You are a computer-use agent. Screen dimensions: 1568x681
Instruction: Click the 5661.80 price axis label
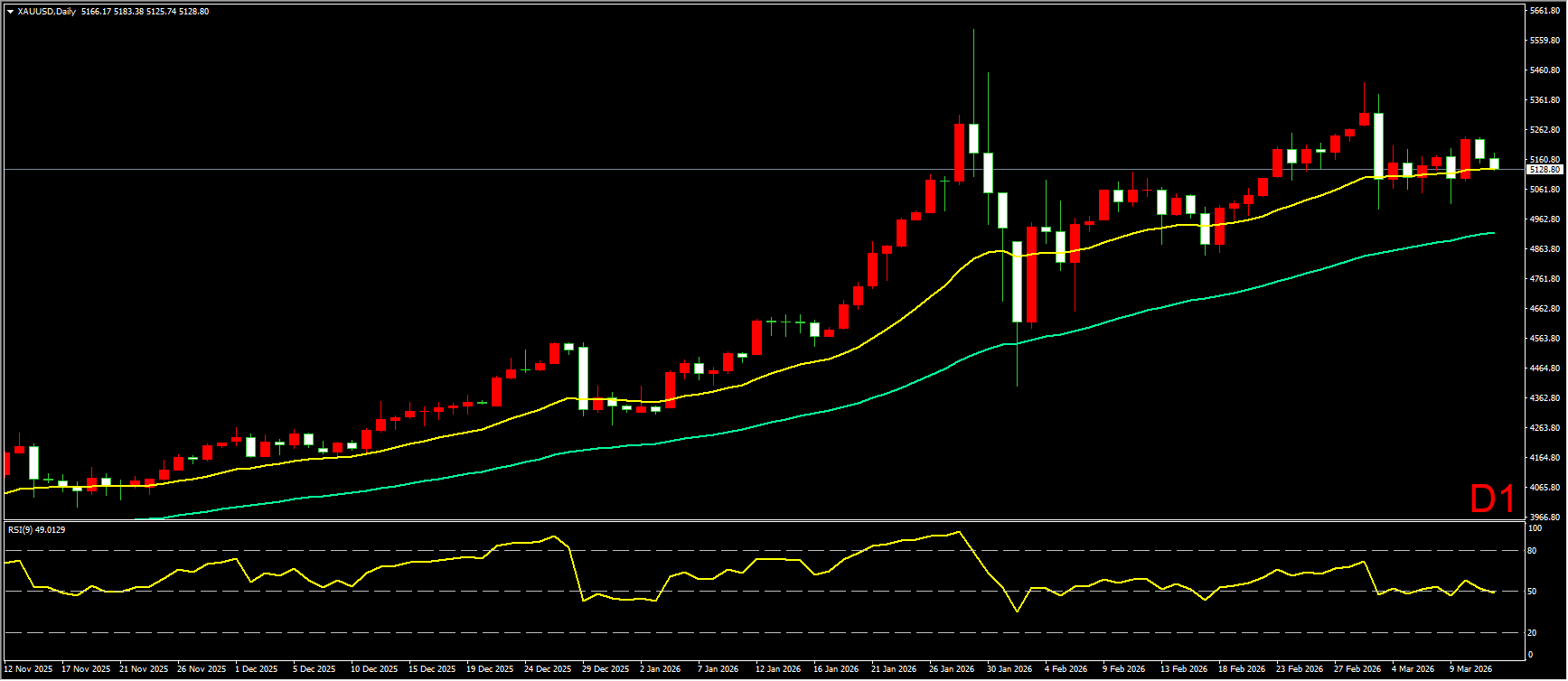click(1545, 11)
